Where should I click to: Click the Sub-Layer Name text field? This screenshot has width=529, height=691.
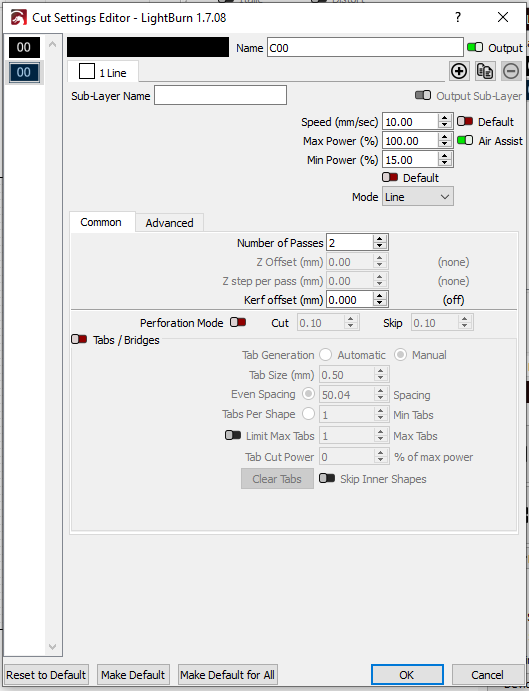click(x=220, y=95)
